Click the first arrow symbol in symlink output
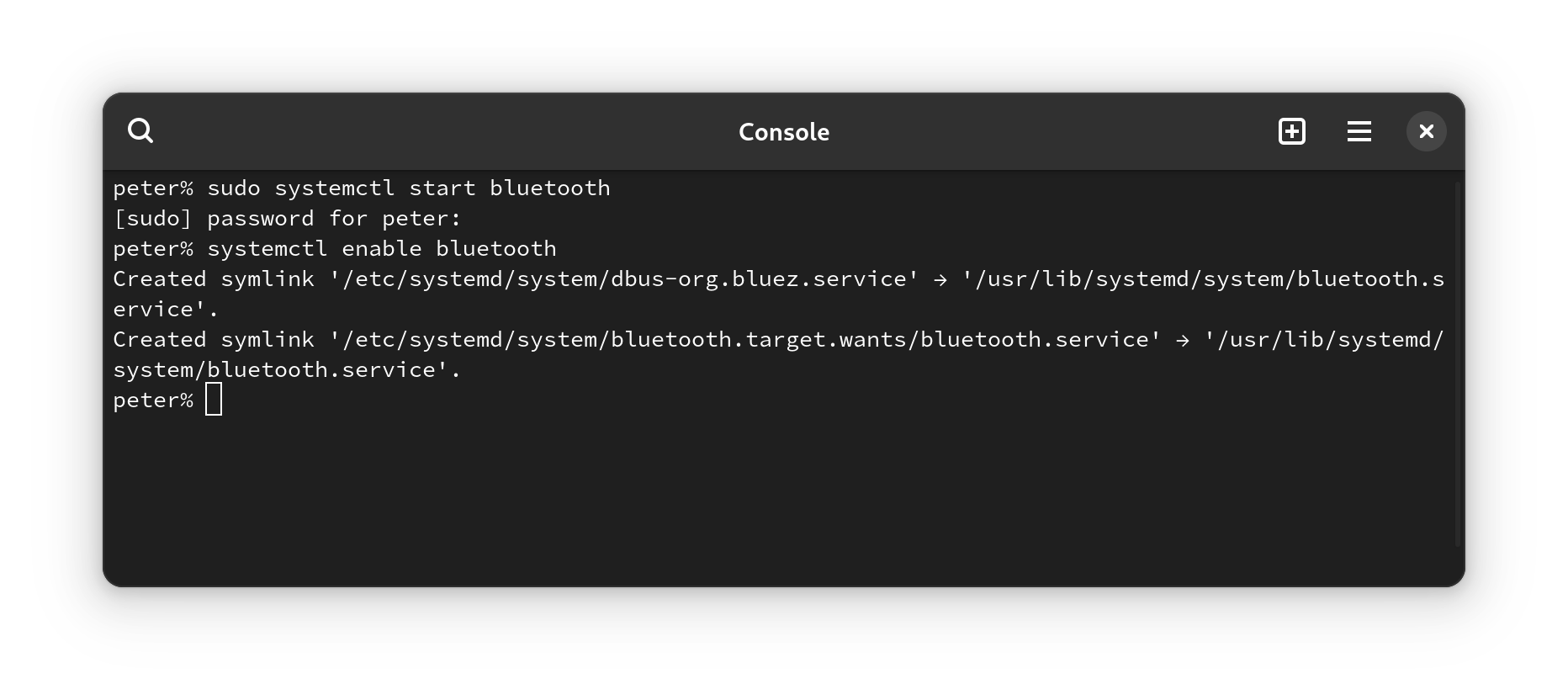1568x700 pixels. [x=940, y=279]
